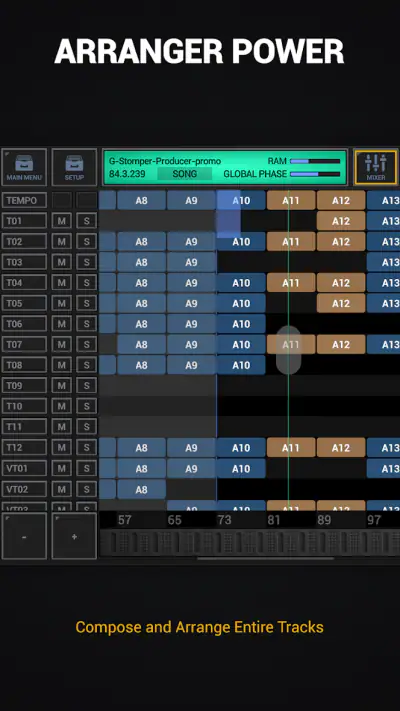Solo track T03

(87, 262)
